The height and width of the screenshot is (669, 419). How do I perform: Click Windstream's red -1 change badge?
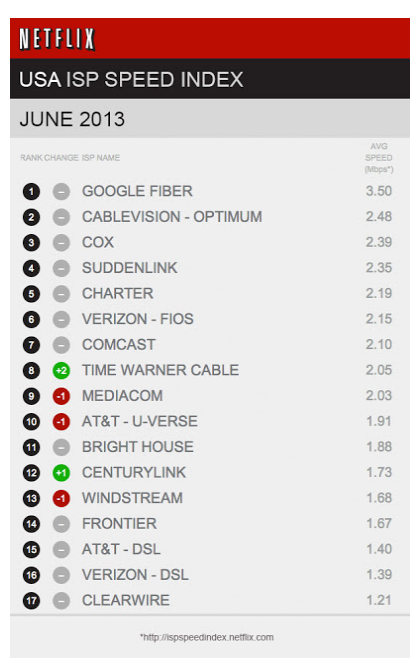pyautogui.click(x=61, y=498)
